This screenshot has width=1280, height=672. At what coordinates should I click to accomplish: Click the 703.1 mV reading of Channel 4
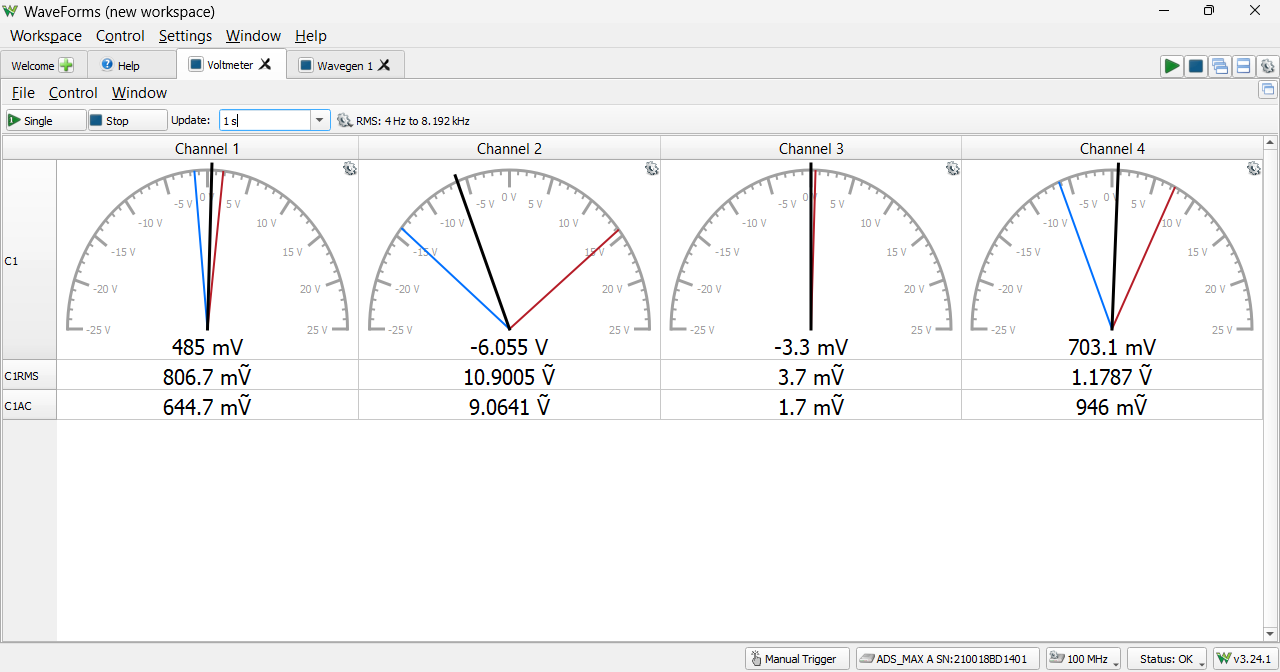[1112, 348]
